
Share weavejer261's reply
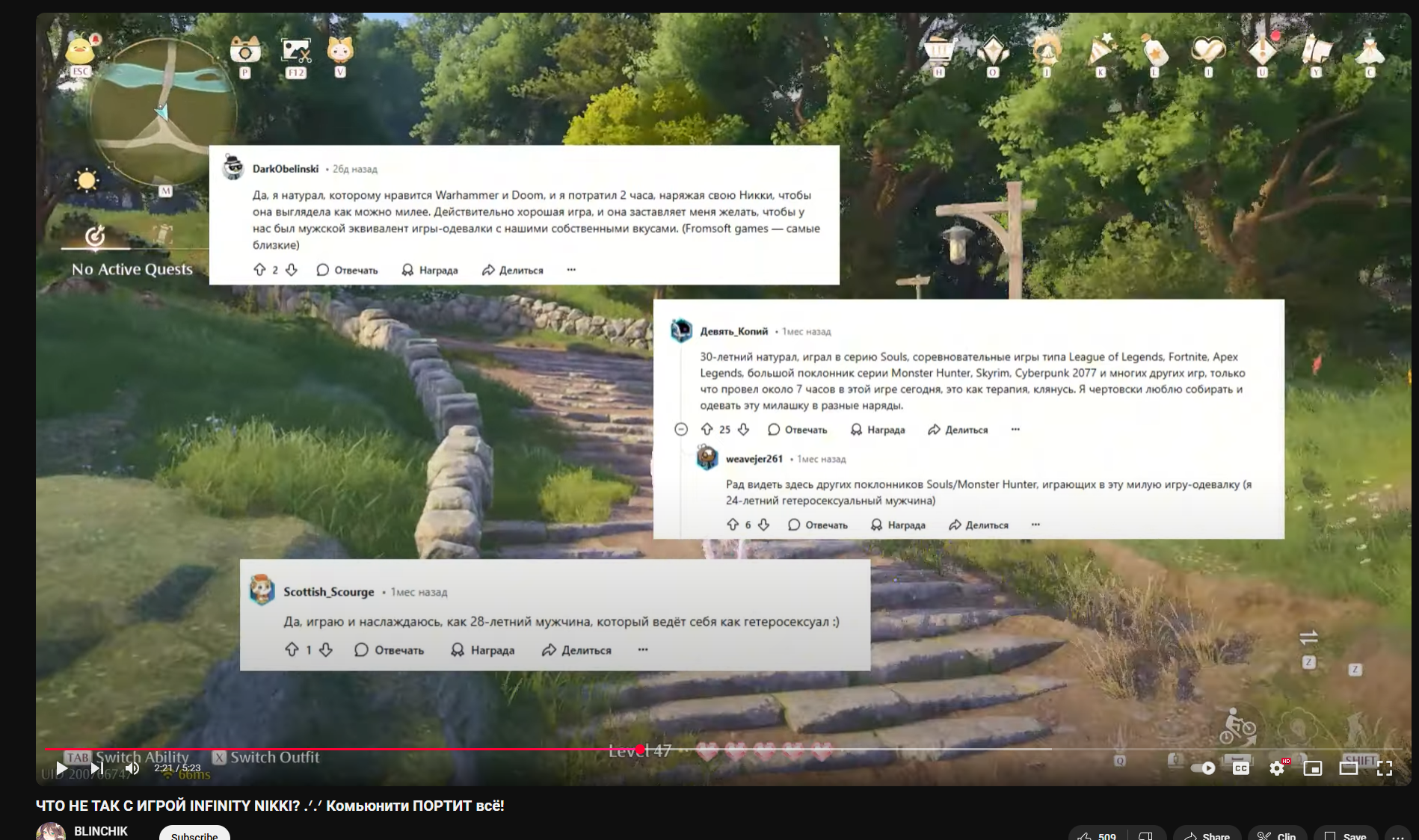pyautogui.click(x=978, y=525)
